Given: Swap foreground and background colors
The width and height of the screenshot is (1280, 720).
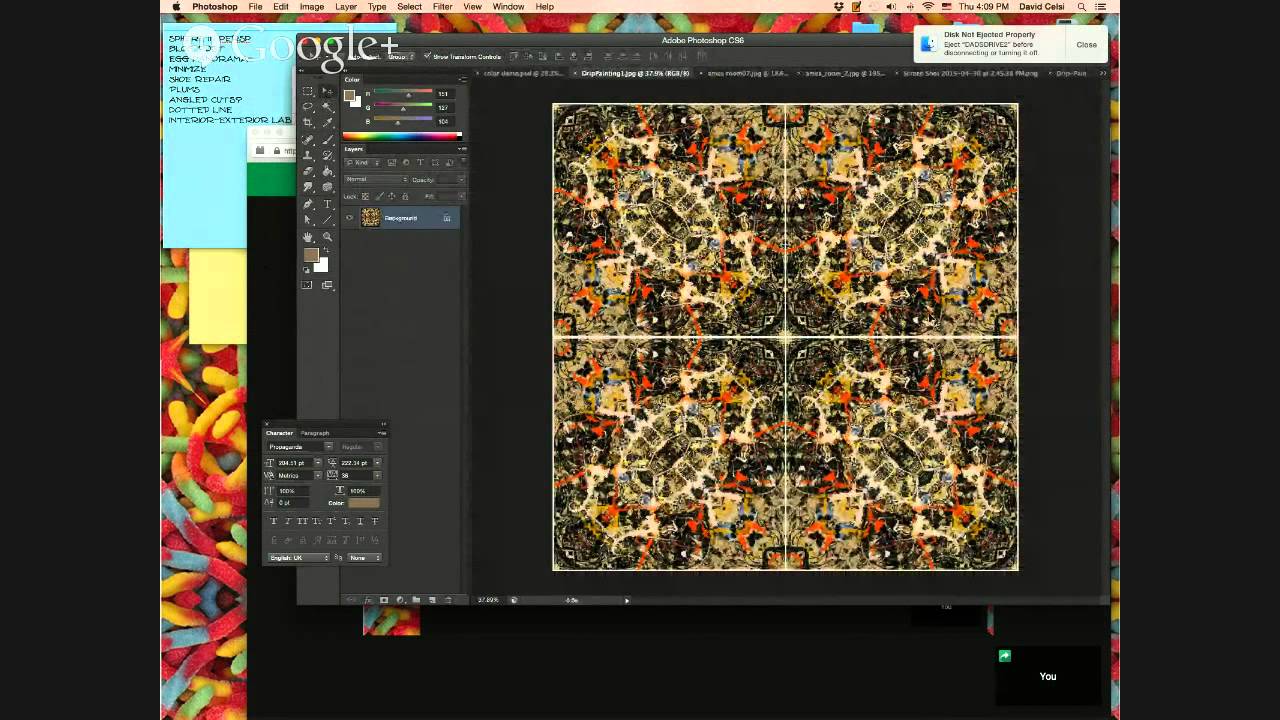Looking at the screenshot, I should tap(327, 249).
